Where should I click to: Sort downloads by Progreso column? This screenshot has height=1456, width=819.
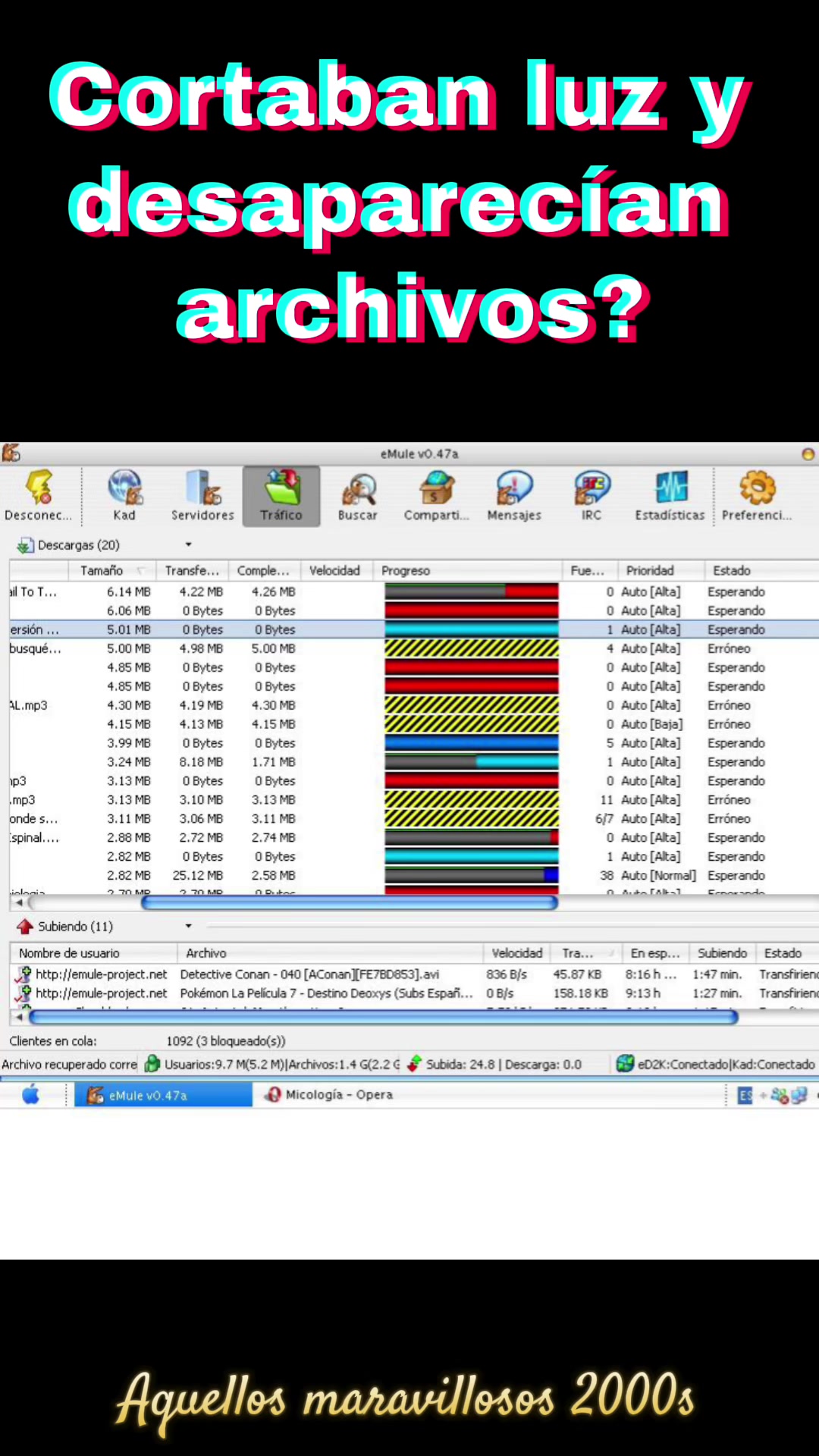467,570
